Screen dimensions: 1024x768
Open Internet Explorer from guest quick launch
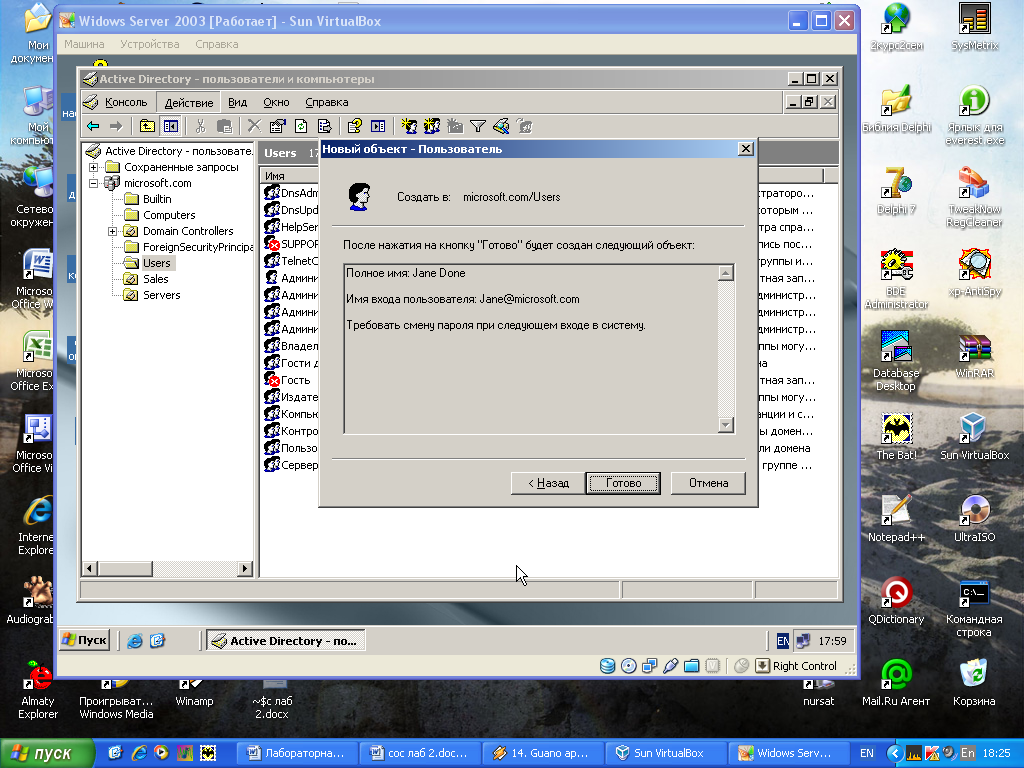click(x=135, y=641)
